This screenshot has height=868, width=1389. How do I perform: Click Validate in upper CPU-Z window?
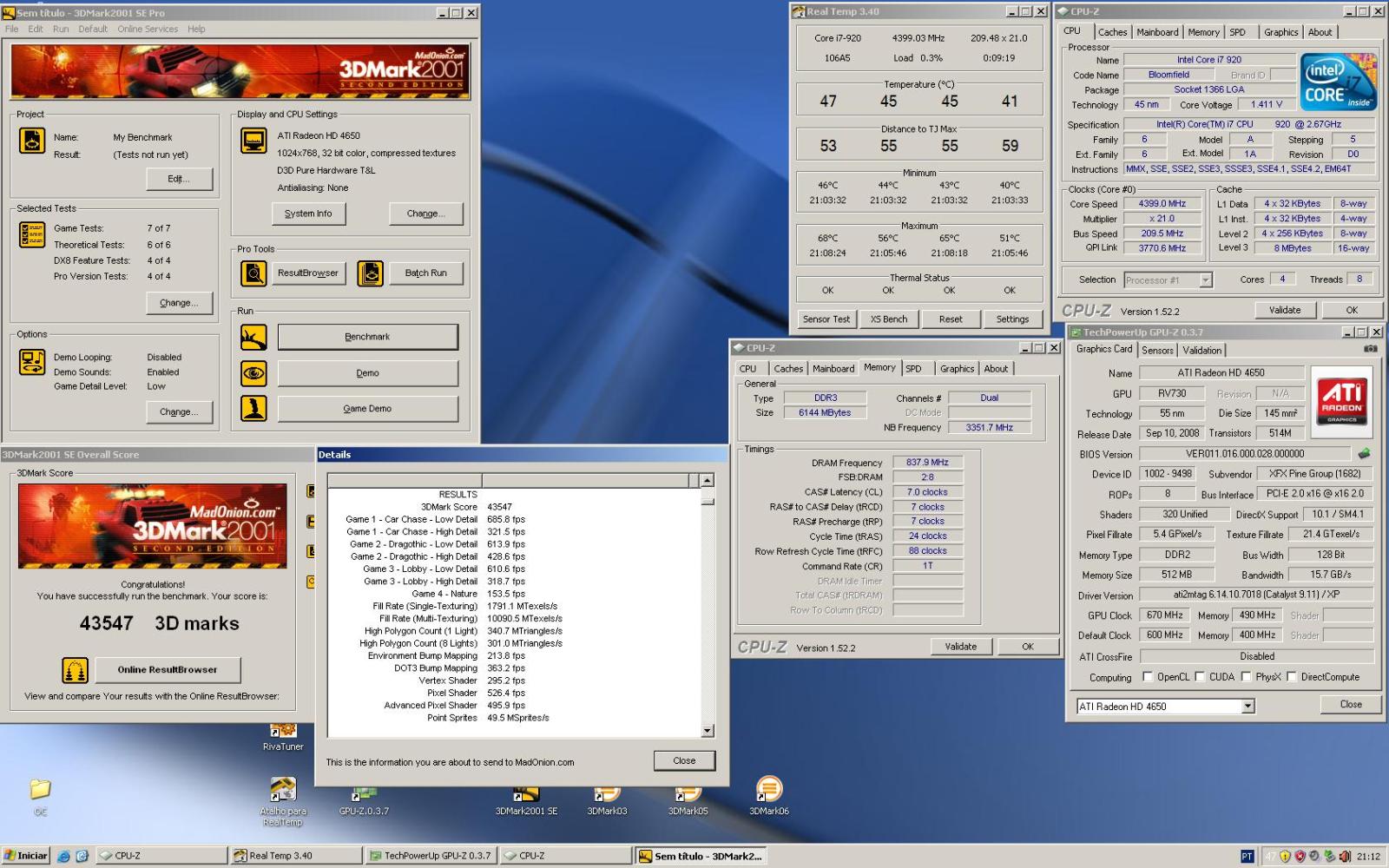pyautogui.click(x=1285, y=310)
